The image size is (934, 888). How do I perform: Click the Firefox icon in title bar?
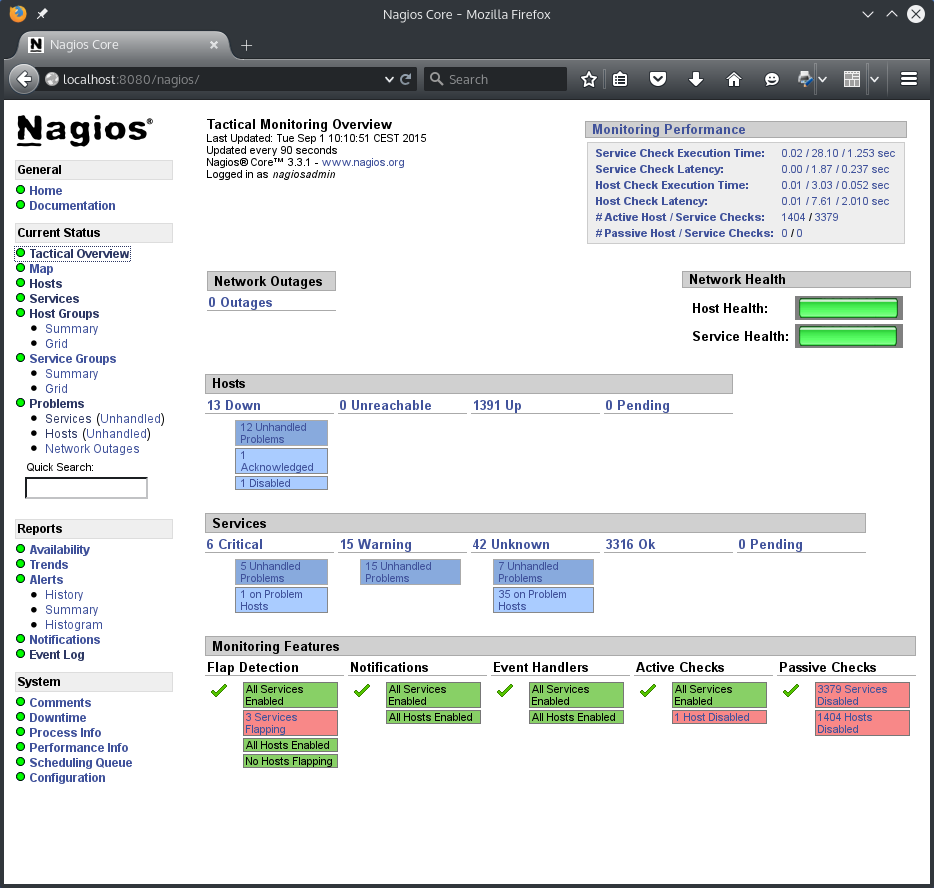(18, 13)
